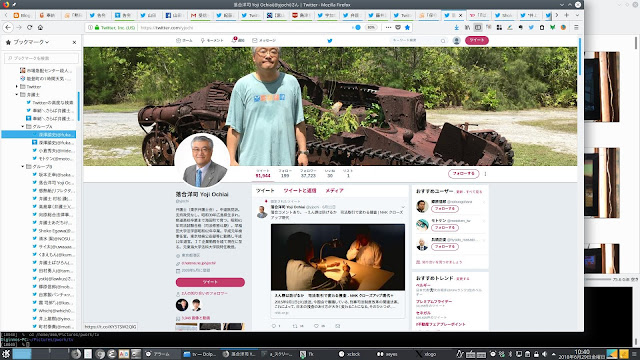This screenshot has width=640, height=360.
Task: Open the pinned tweet caret menu
Action: [x=403, y=207]
